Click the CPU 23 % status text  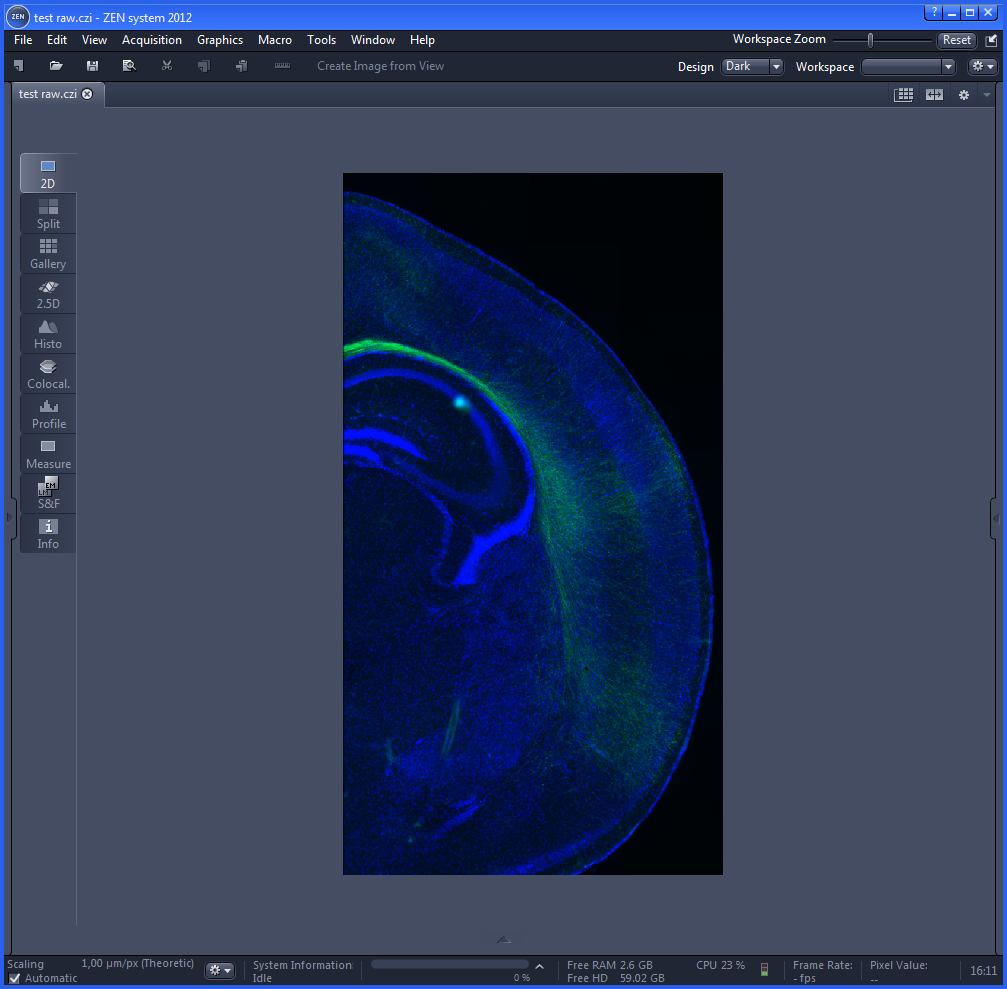[721, 965]
